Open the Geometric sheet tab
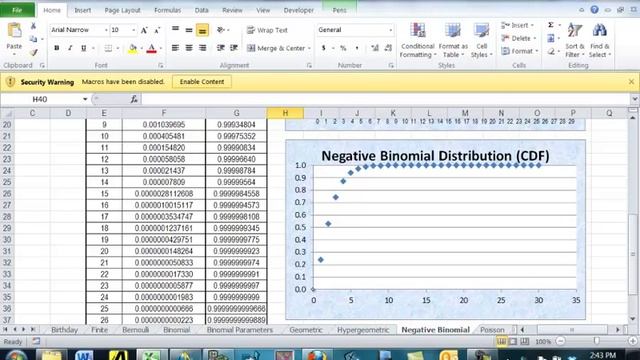Viewport: 640px width, 360px height. click(306, 330)
